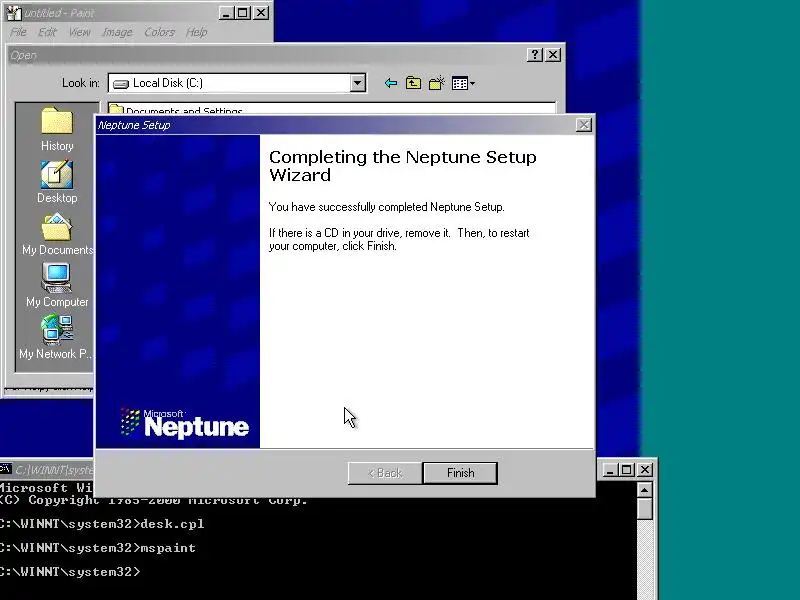Viewport: 800px width, 600px height.
Task: Click command prompt scrollbar up arrow
Action: (x=645, y=490)
